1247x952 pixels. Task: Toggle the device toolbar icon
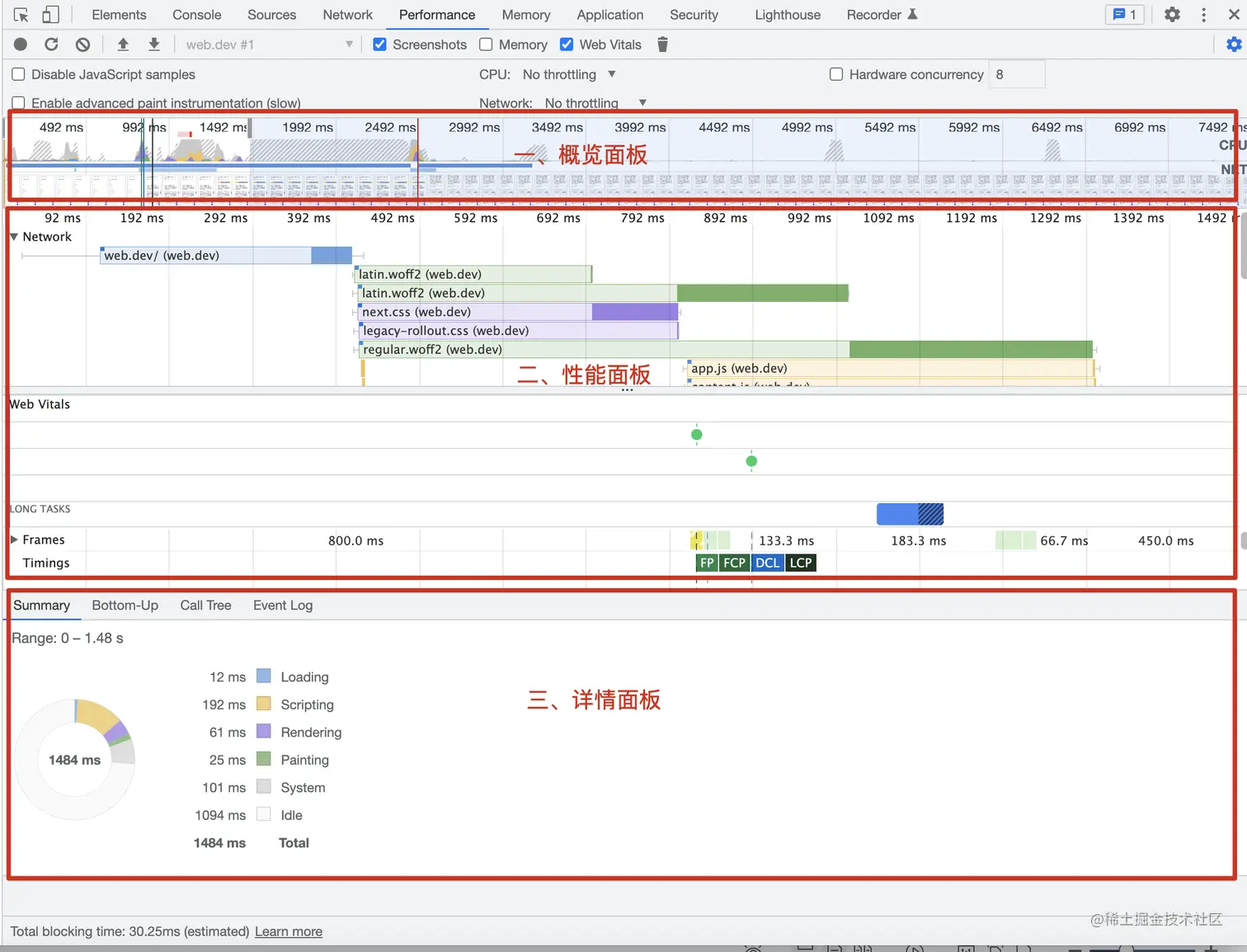[x=50, y=15]
